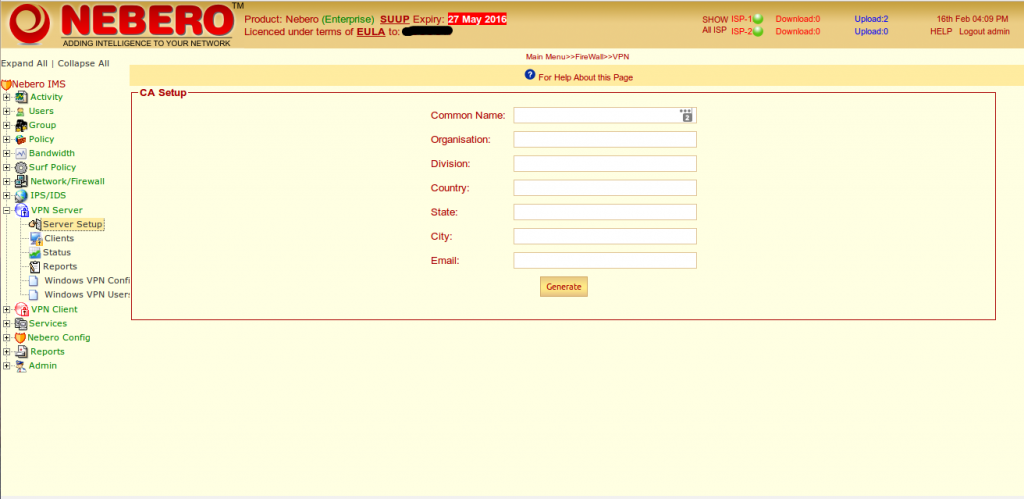The width and height of the screenshot is (1024, 499).
Task: Open the EULA license link
Action: (x=371, y=32)
